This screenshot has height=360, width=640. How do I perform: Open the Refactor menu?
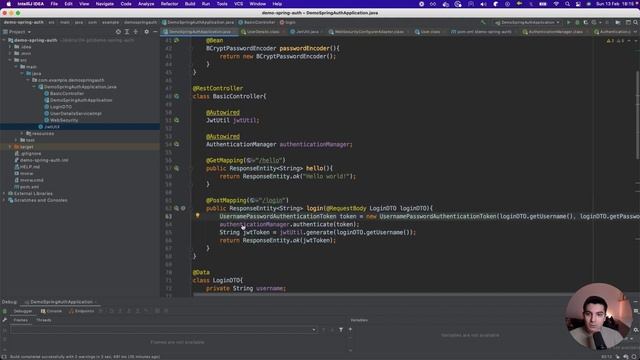tap(169, 4)
